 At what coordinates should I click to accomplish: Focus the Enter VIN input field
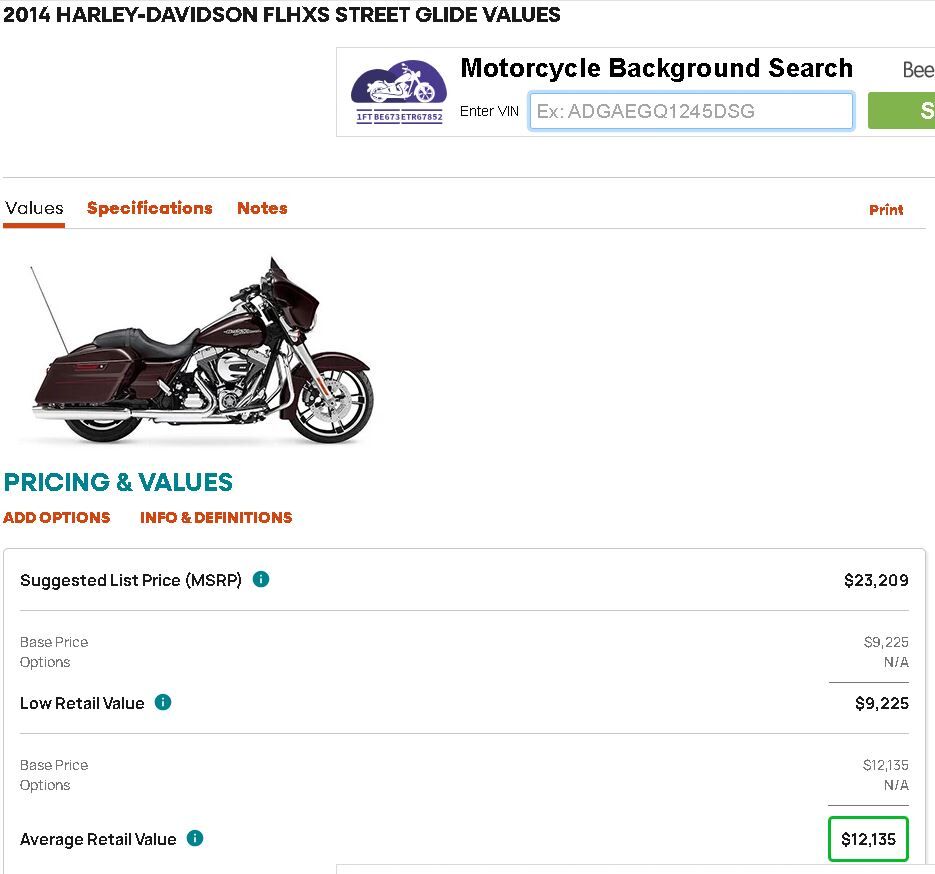pyautogui.click(x=691, y=111)
